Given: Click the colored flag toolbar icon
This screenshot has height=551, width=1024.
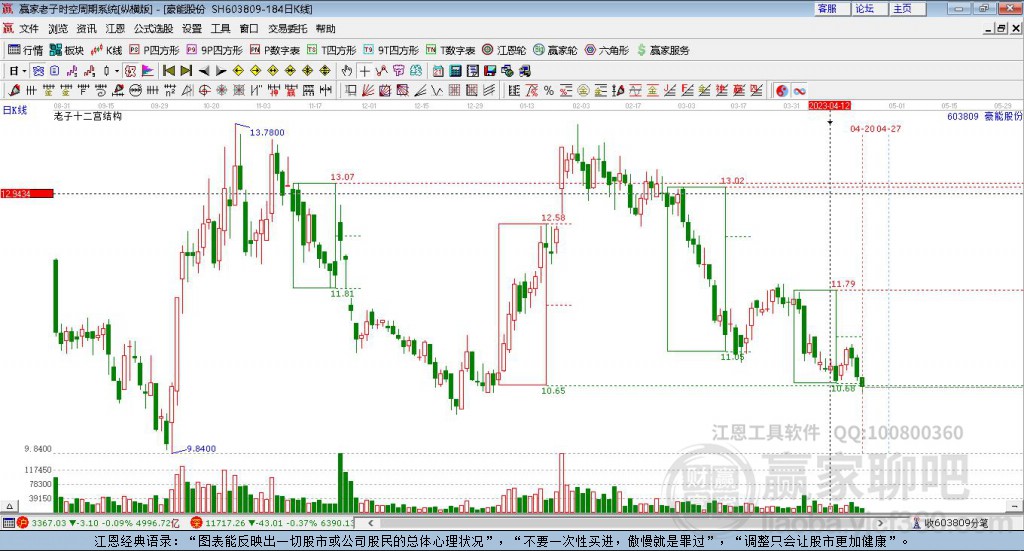Looking at the screenshot, I should click(x=148, y=71).
